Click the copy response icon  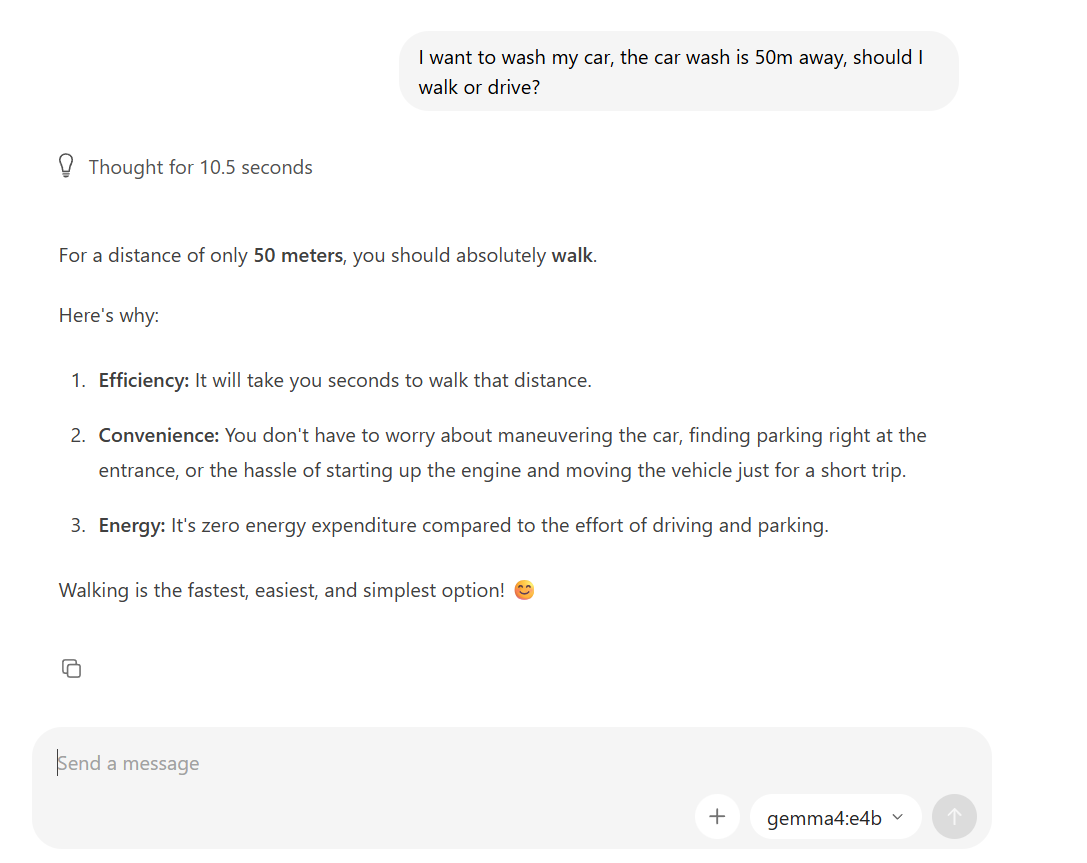[71, 668]
